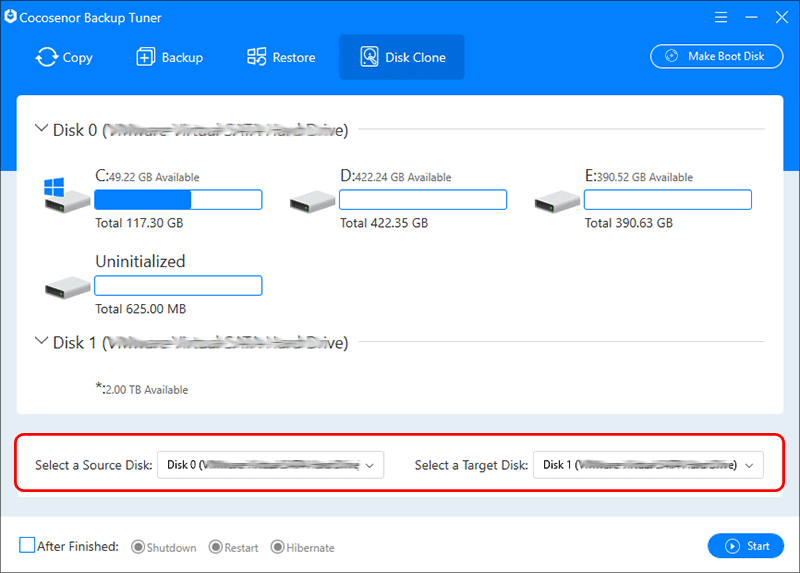This screenshot has width=800, height=573.
Task: Click the 'Total 117.30 GB' text
Action: click(x=139, y=223)
